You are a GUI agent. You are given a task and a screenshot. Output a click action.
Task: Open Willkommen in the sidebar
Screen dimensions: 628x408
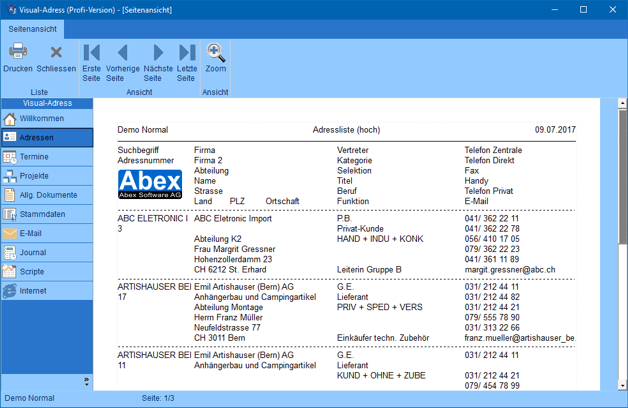46,118
